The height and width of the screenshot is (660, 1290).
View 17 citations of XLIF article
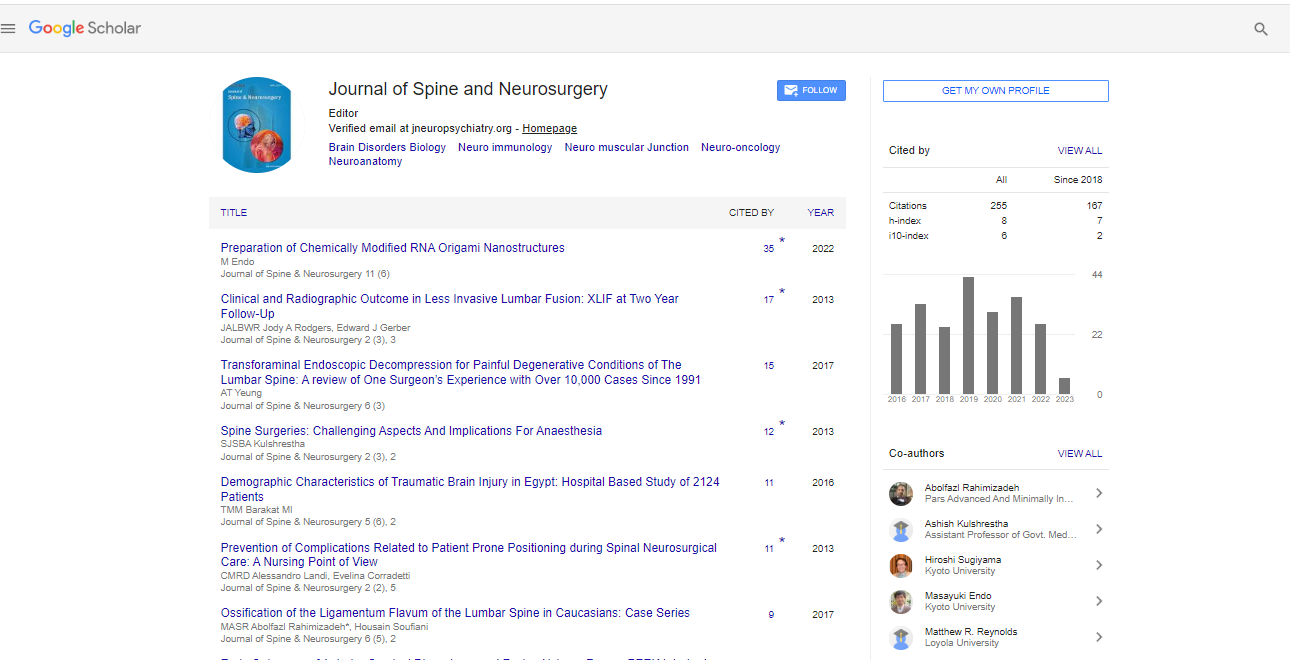coord(769,300)
